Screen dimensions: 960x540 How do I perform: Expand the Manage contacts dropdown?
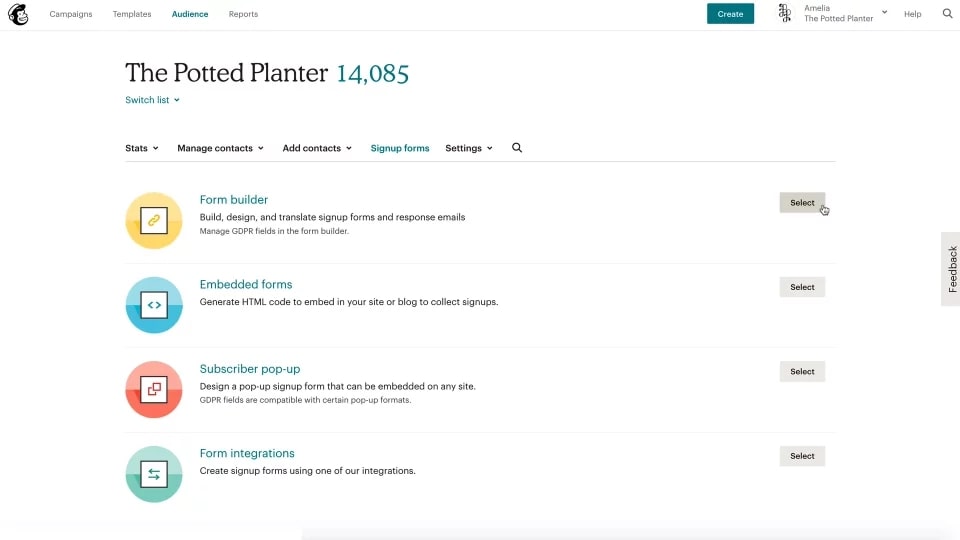point(220,148)
